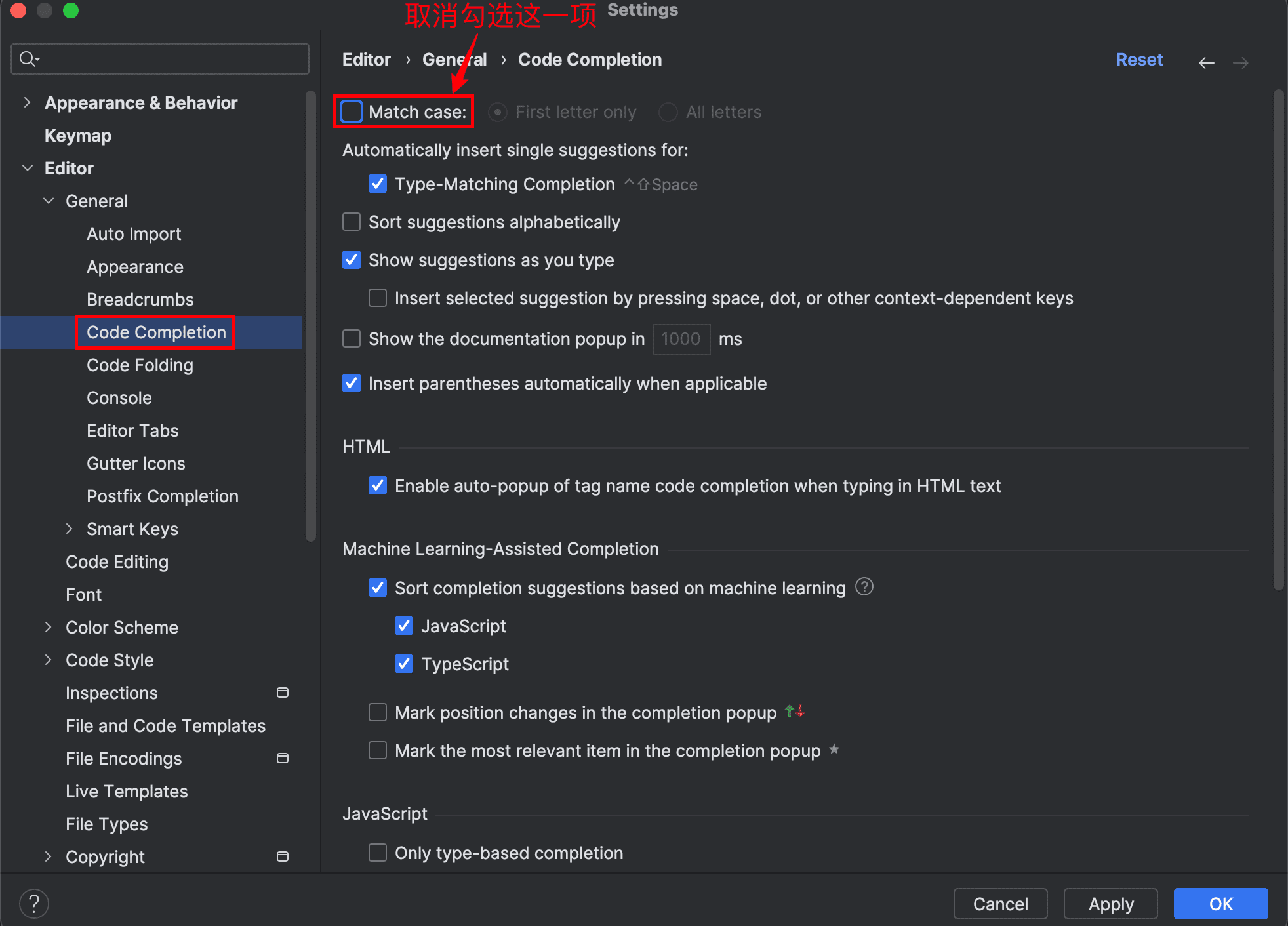Click the File Encodings project-level icon

point(283,758)
